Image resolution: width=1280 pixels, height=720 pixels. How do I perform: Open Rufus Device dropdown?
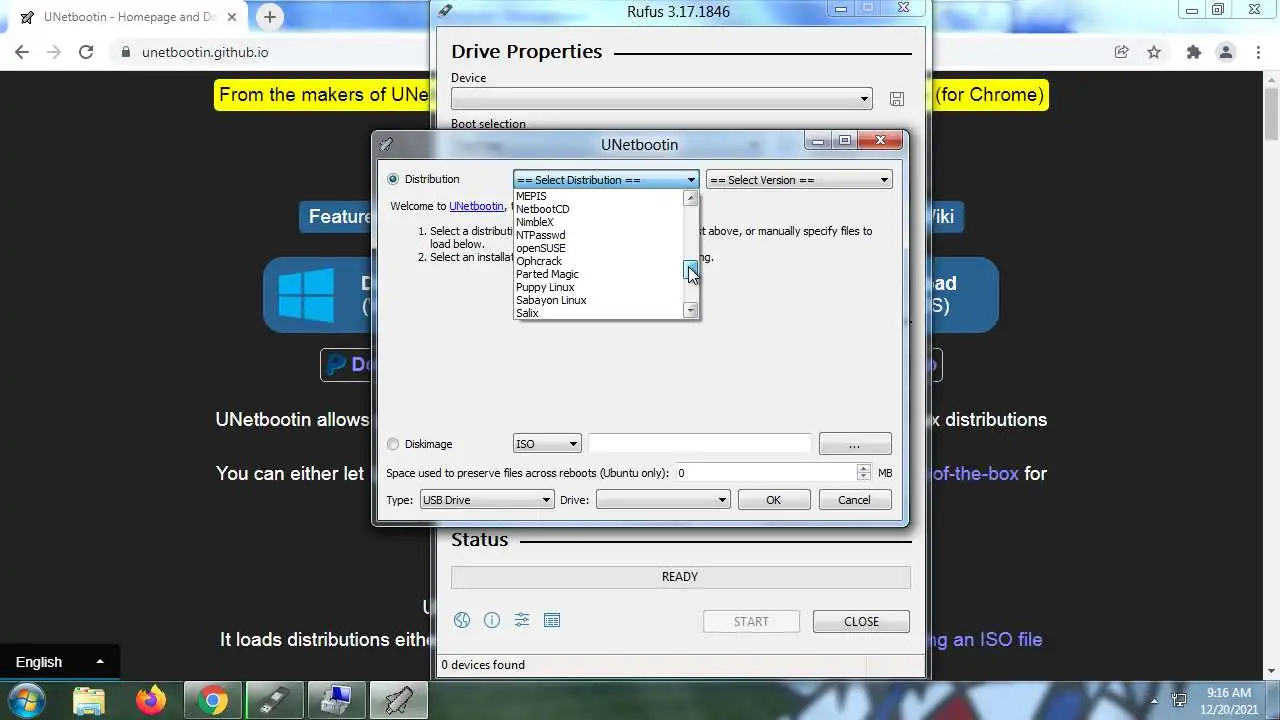[x=662, y=99]
